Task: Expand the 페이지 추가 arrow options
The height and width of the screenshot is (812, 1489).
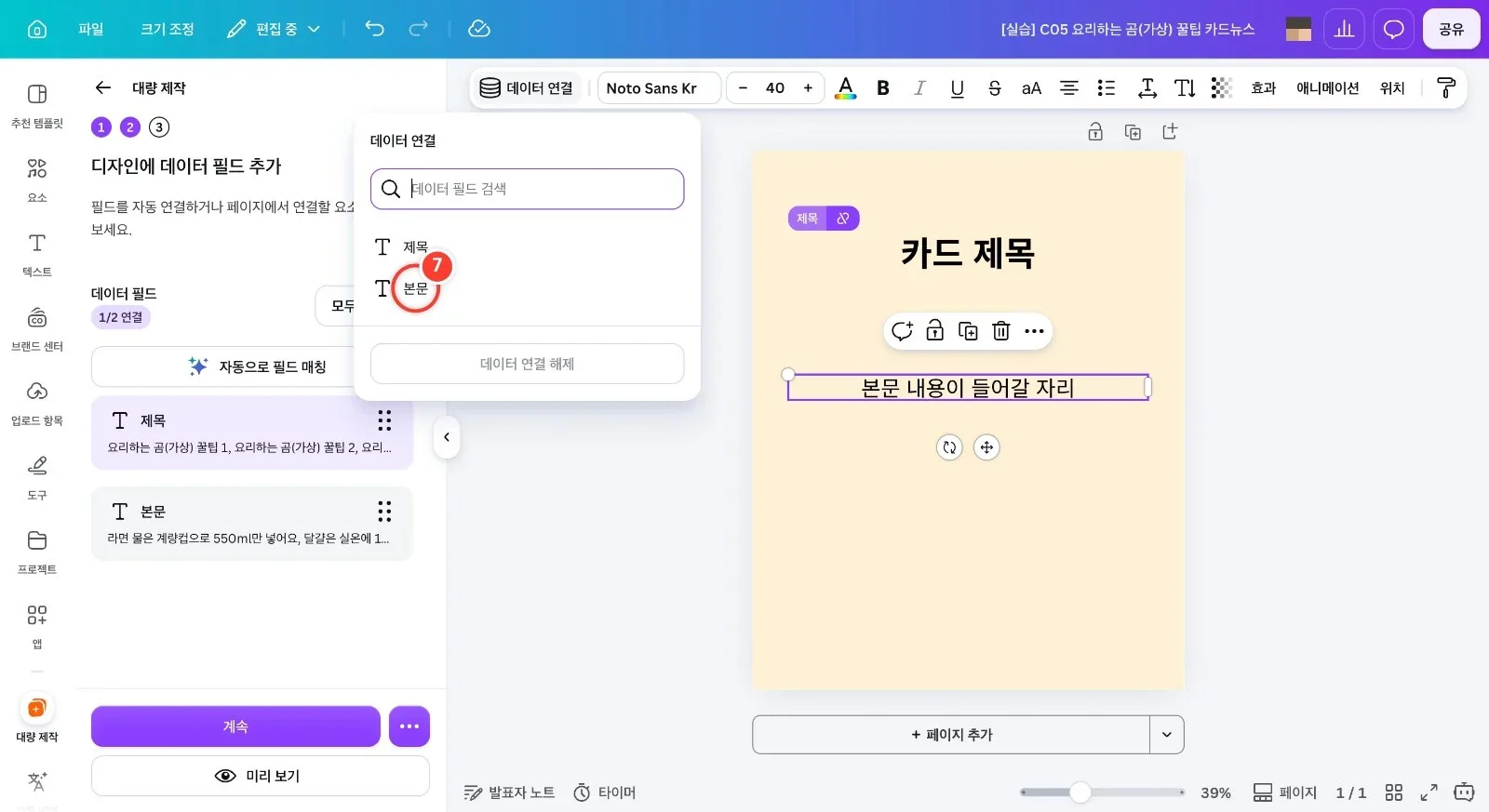Action: tap(1167, 735)
